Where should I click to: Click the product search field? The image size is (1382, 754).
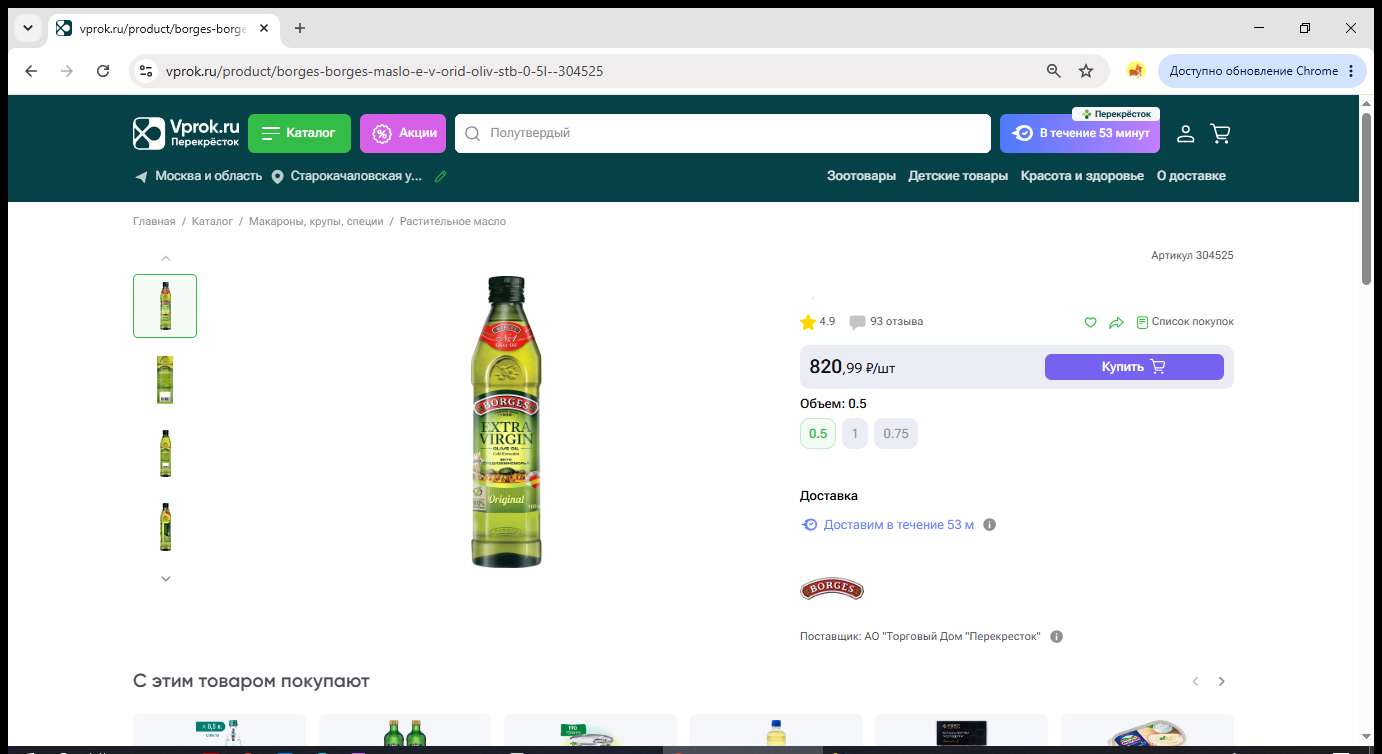tap(722, 133)
